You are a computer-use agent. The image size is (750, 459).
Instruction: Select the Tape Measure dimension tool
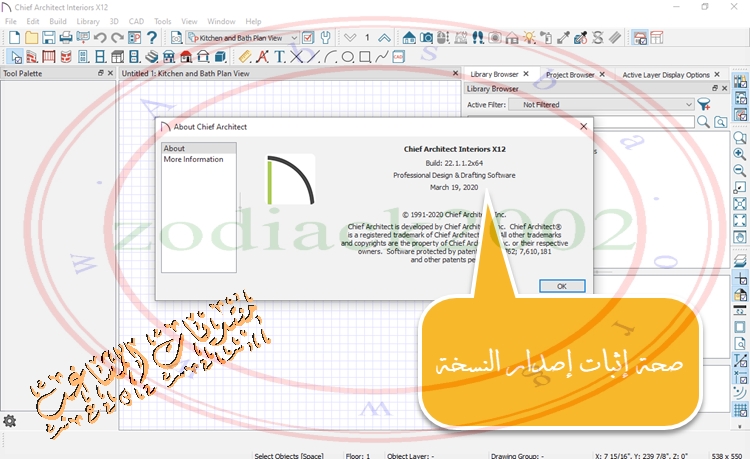245,57
